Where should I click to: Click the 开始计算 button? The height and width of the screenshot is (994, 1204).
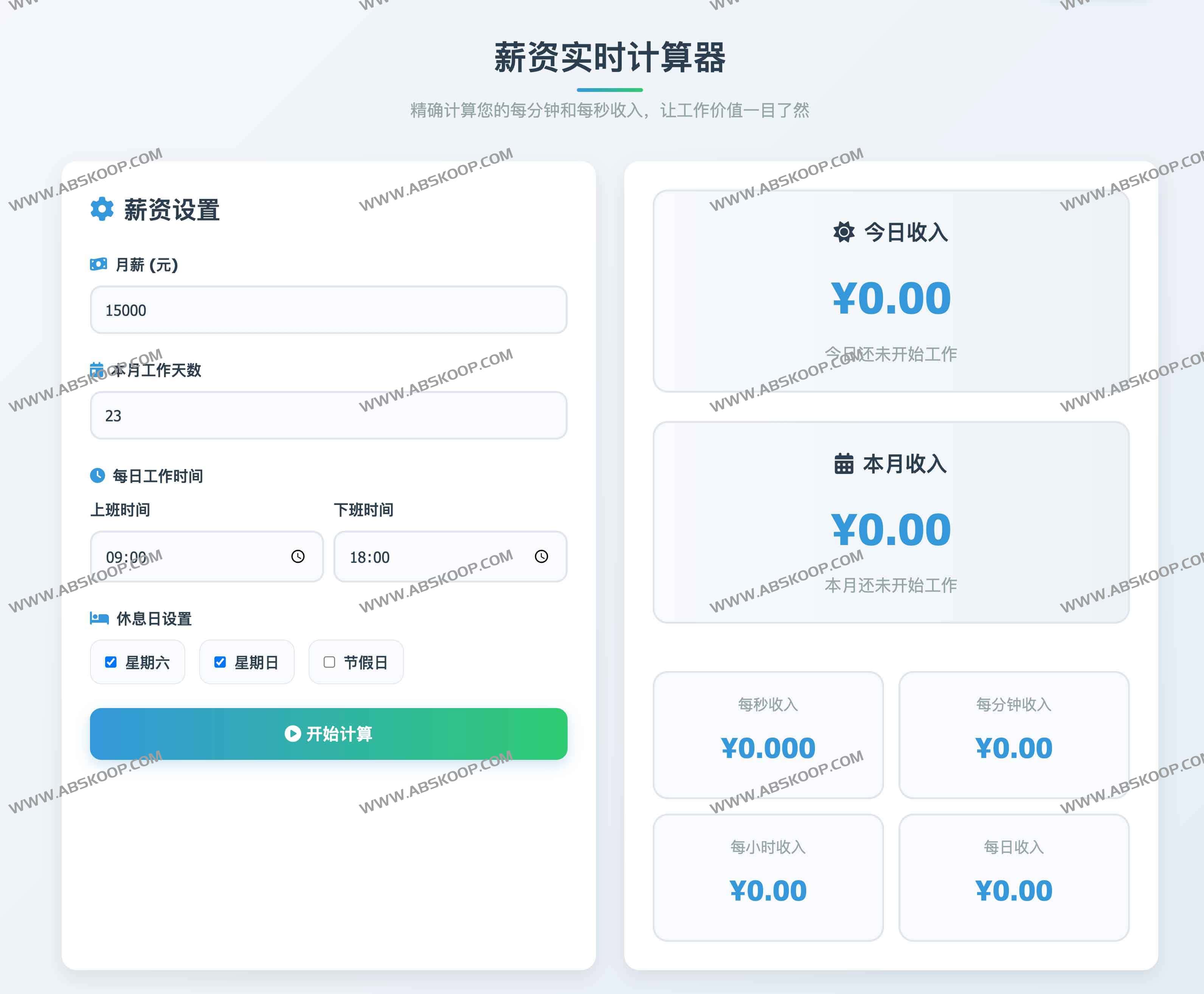pos(328,733)
